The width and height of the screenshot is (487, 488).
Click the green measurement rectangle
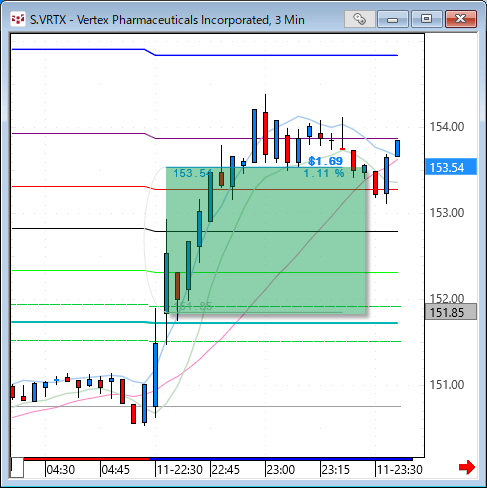266,240
